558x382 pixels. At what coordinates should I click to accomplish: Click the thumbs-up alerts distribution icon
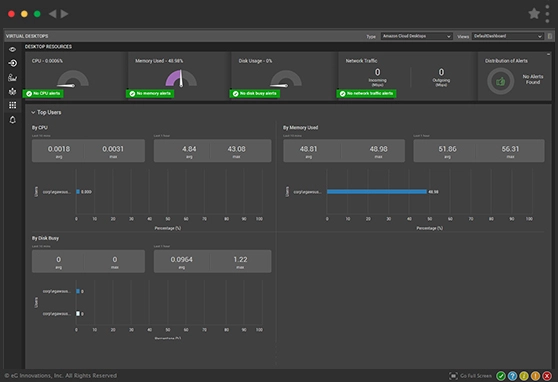(x=500, y=82)
